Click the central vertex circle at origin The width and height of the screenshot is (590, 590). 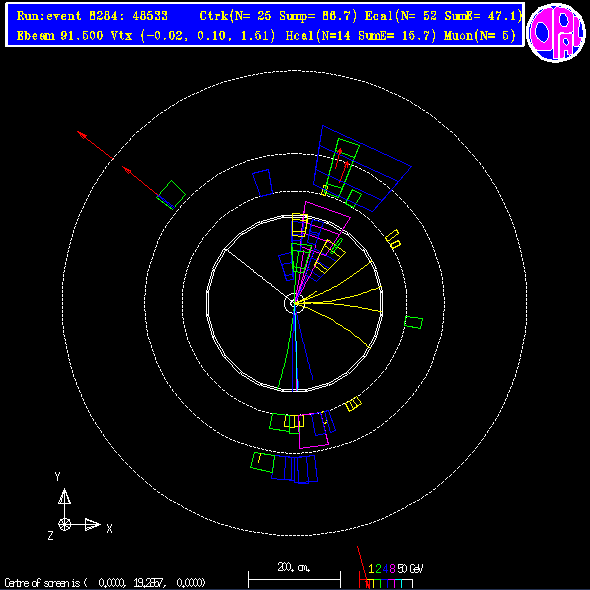294,303
